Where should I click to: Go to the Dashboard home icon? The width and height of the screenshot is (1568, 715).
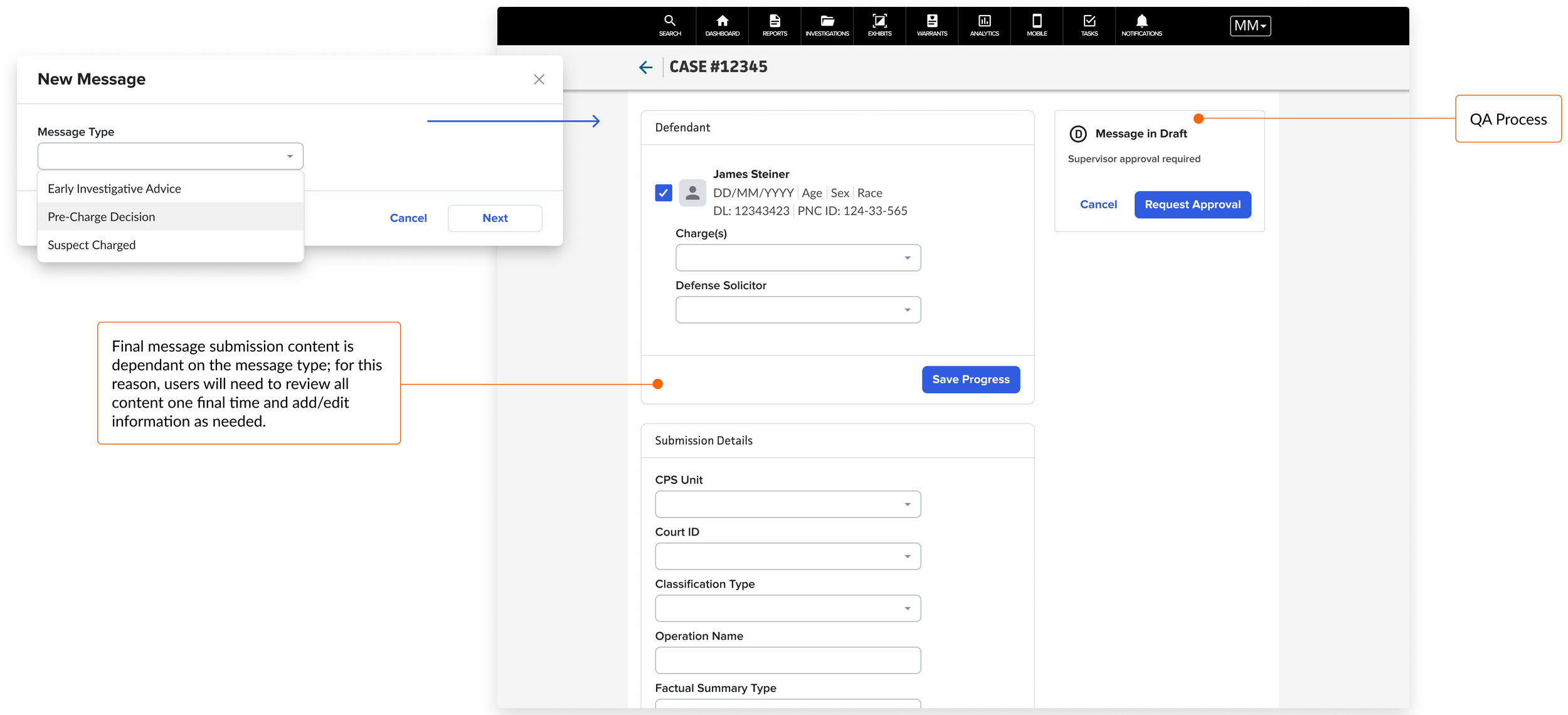click(x=722, y=25)
